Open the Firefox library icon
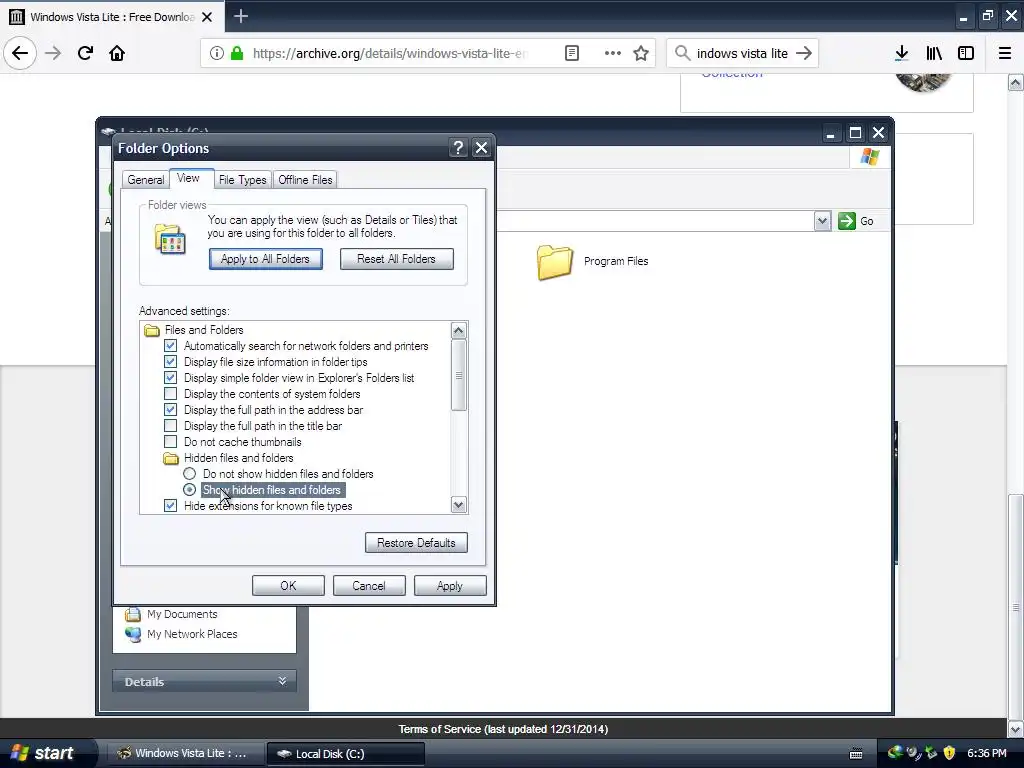This screenshot has width=1024, height=768. 934,53
